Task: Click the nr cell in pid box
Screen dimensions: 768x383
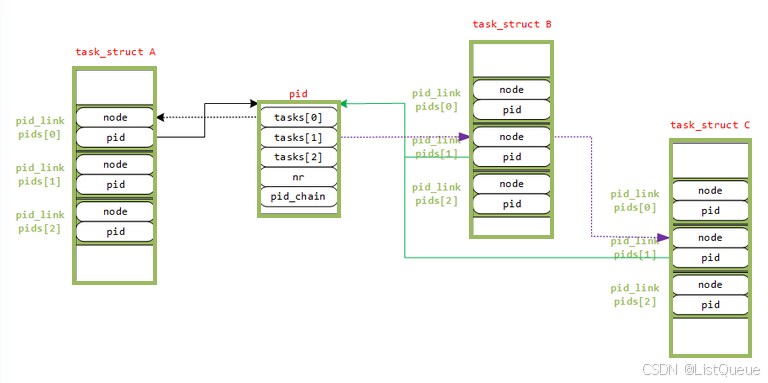Action: coord(299,177)
